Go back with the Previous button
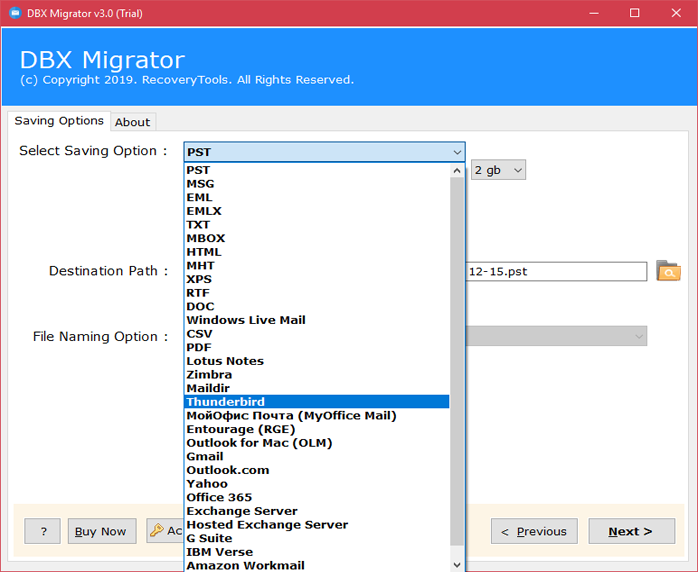This screenshot has width=698, height=572. [534, 531]
